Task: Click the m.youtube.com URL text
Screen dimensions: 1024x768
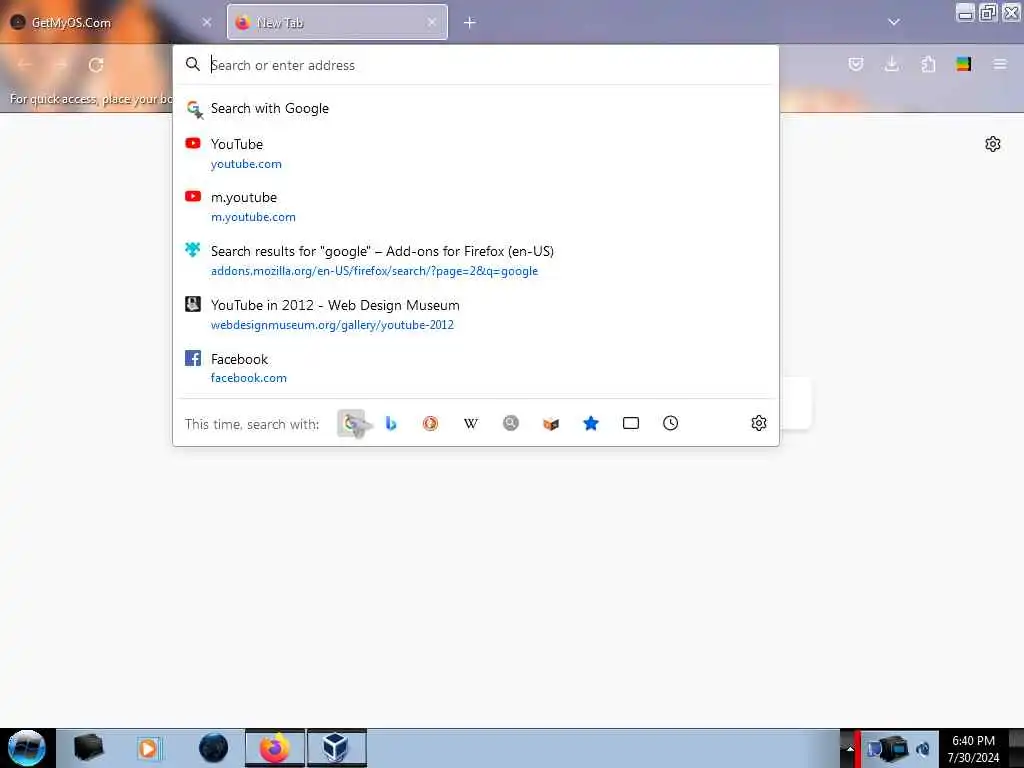Action: pos(253,217)
